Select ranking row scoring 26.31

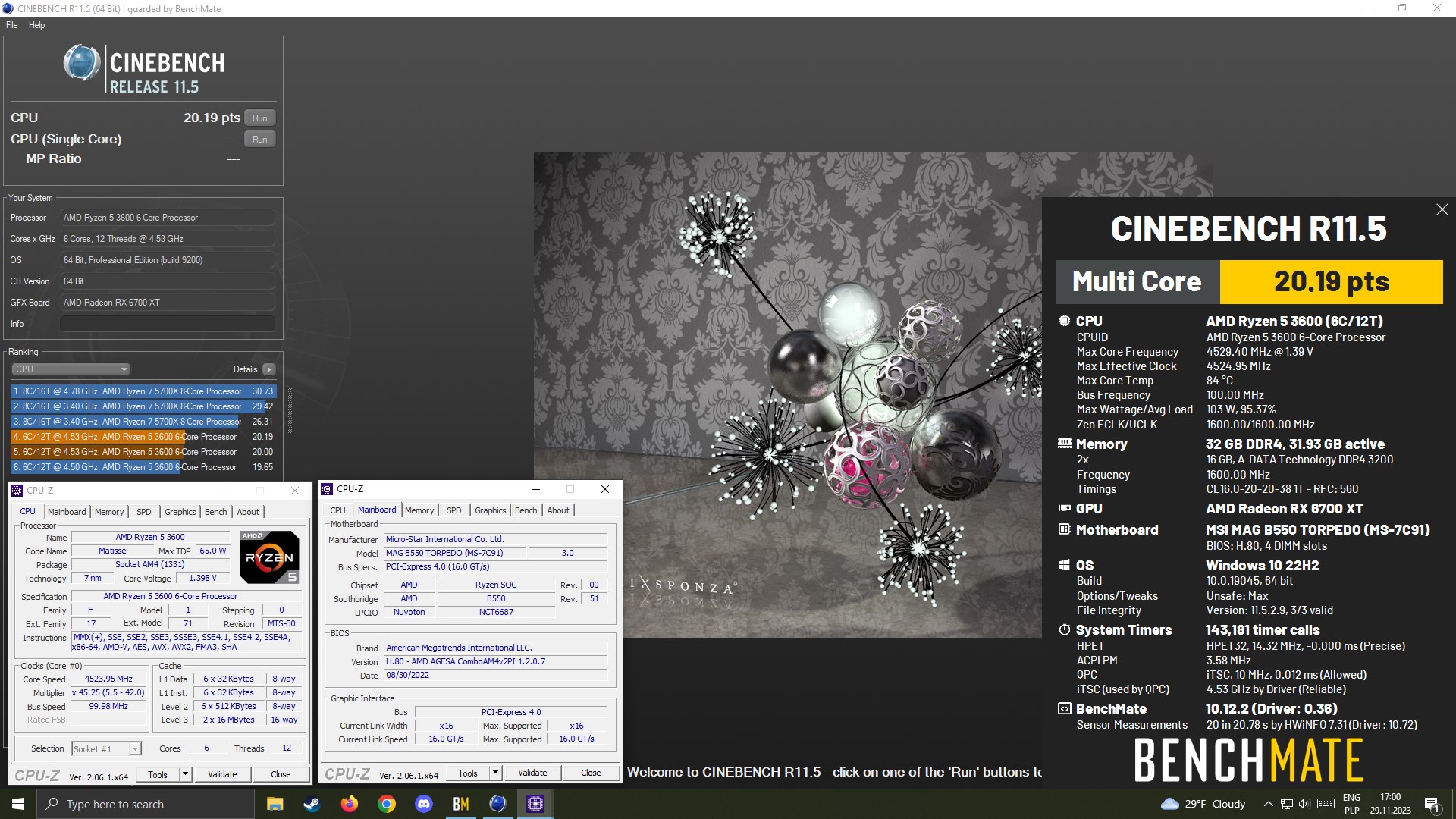pyautogui.click(x=143, y=422)
